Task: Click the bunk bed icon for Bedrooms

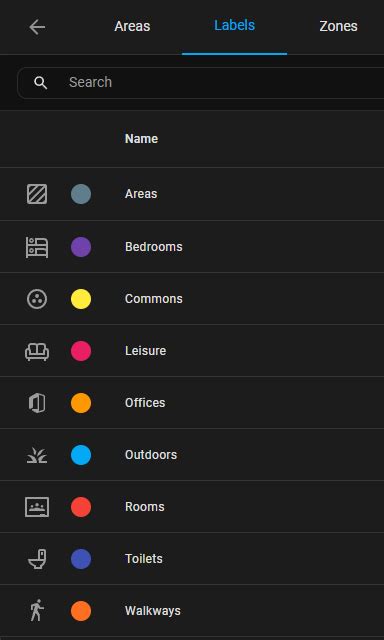Action: [x=37, y=247]
